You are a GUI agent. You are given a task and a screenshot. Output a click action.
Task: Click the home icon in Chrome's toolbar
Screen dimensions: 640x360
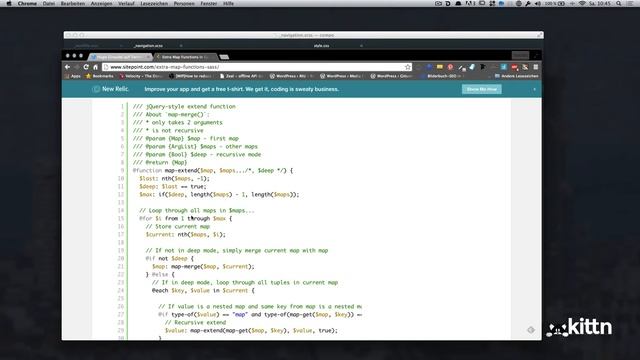coord(96,67)
